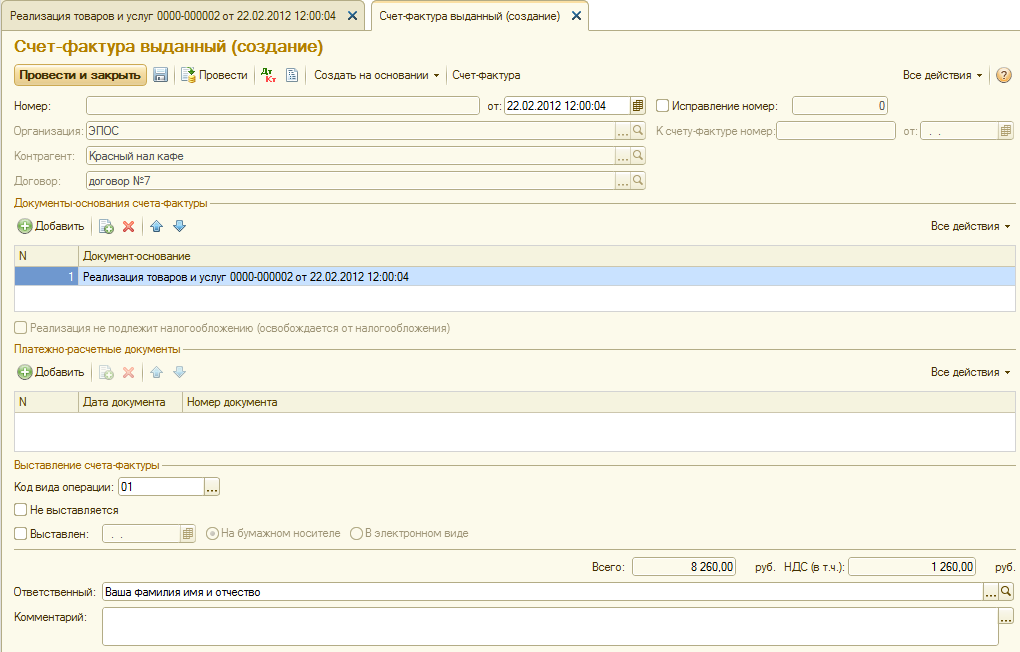Click the Код вида операции field with 01
Viewport: 1020px width, 652px height.
point(162,487)
